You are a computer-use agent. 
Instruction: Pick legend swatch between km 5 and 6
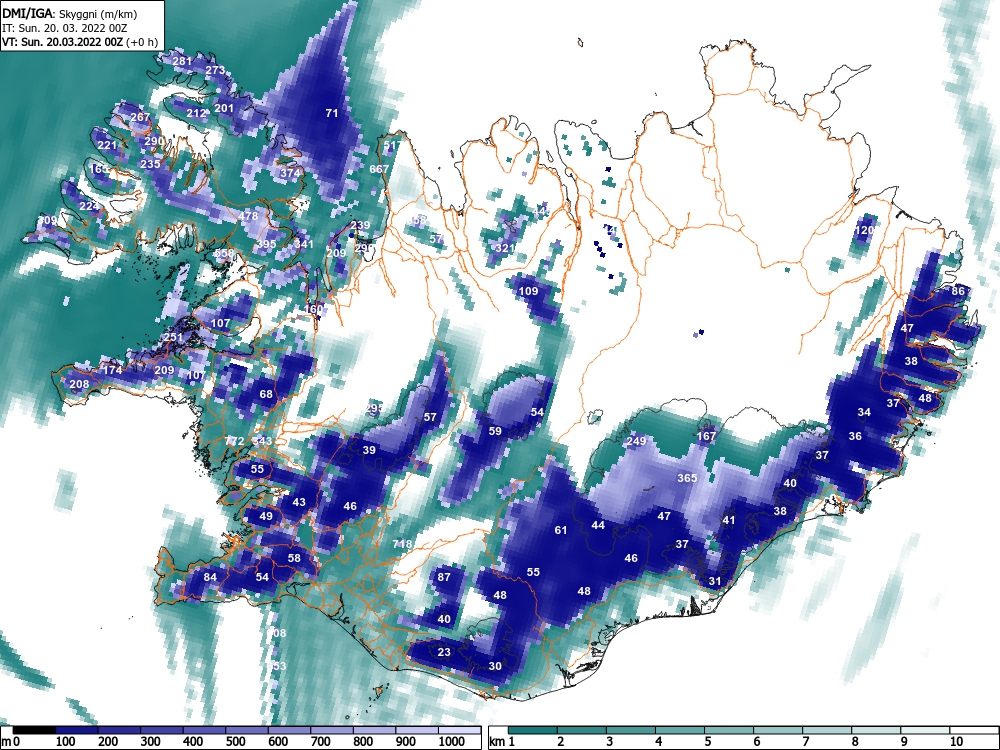pyautogui.click(x=729, y=730)
